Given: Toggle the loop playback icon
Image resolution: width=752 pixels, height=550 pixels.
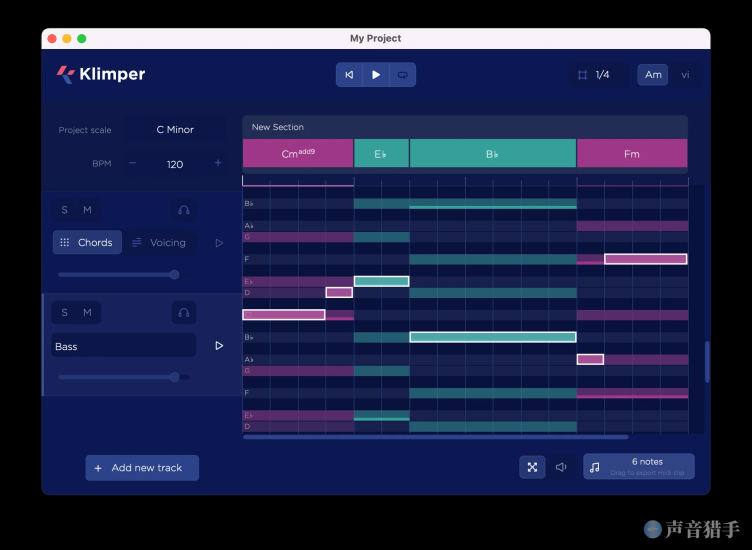Looking at the screenshot, I should click(402, 75).
